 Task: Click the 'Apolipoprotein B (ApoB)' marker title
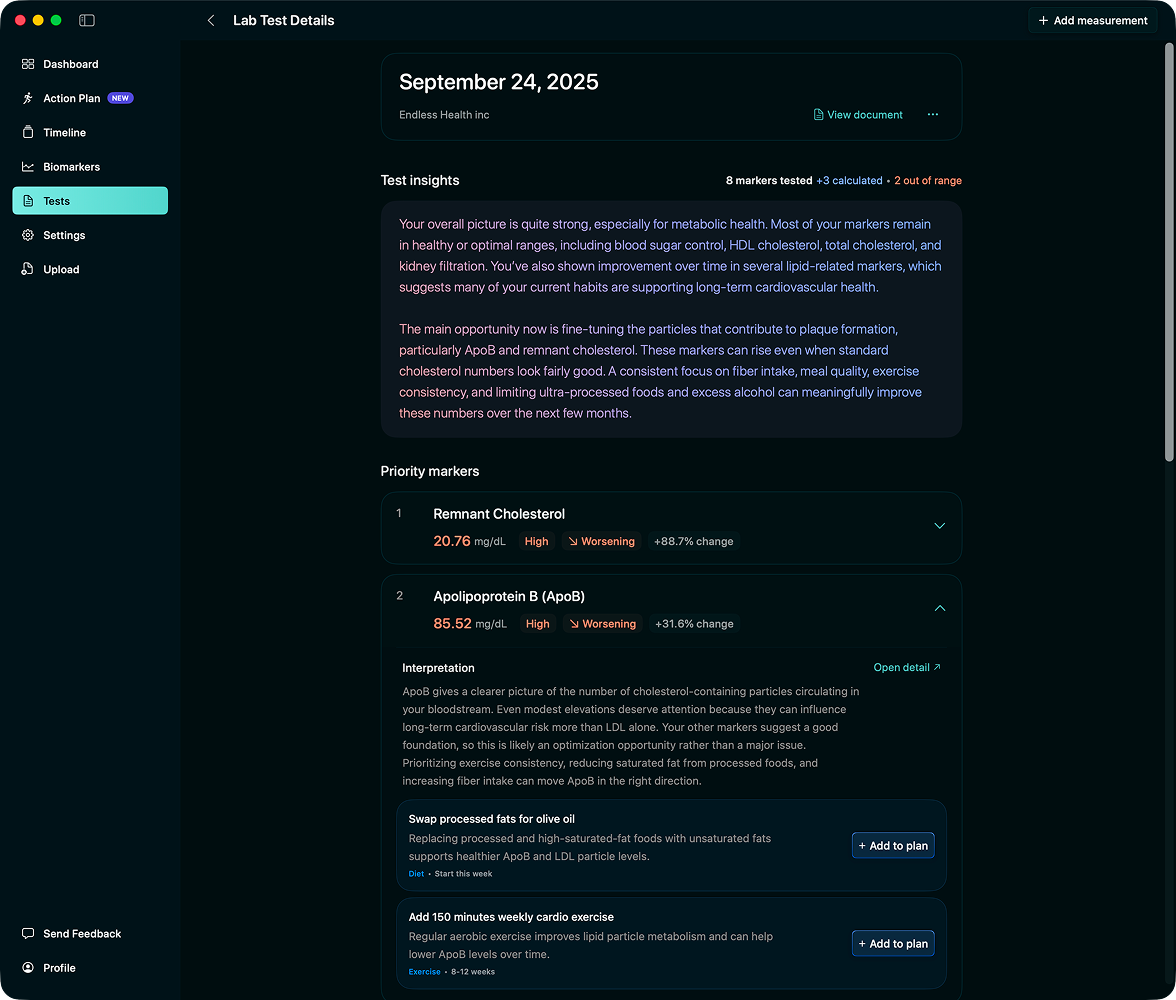pyautogui.click(x=509, y=596)
